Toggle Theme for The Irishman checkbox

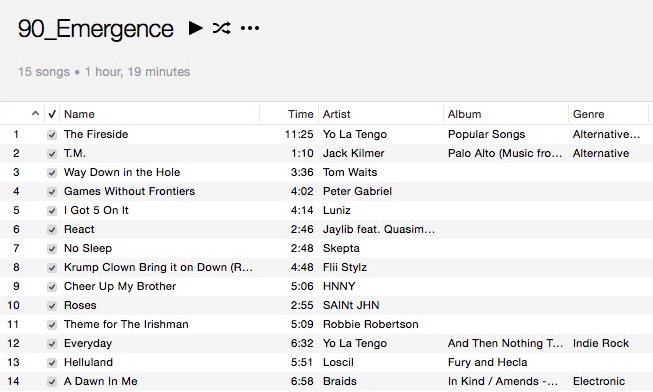52,325
